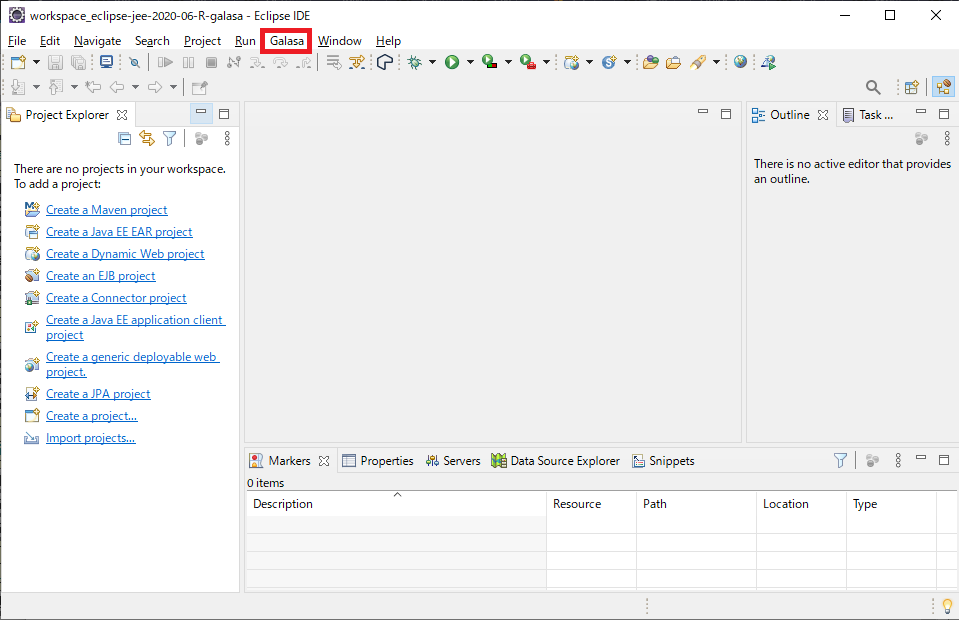Select the Java EE perspective button
Screen dimensions: 959x620
[x=944, y=87]
